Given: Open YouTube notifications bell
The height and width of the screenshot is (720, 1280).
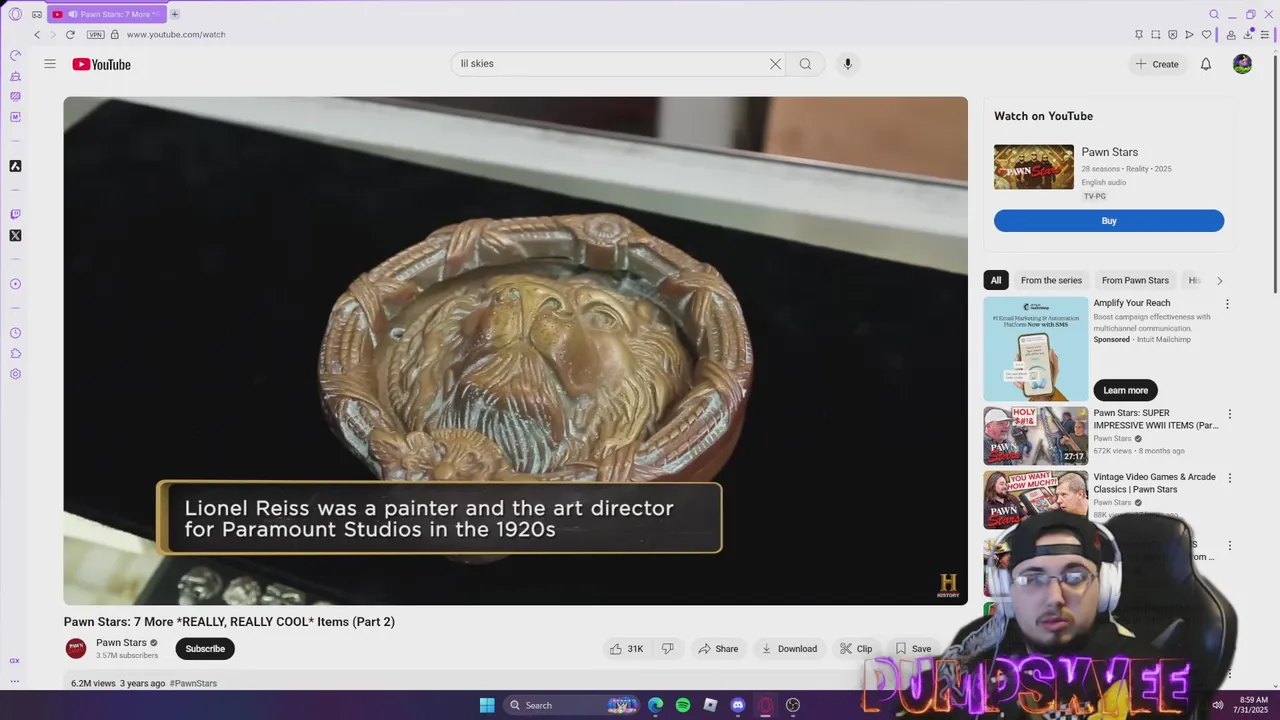Looking at the screenshot, I should coord(1206,64).
